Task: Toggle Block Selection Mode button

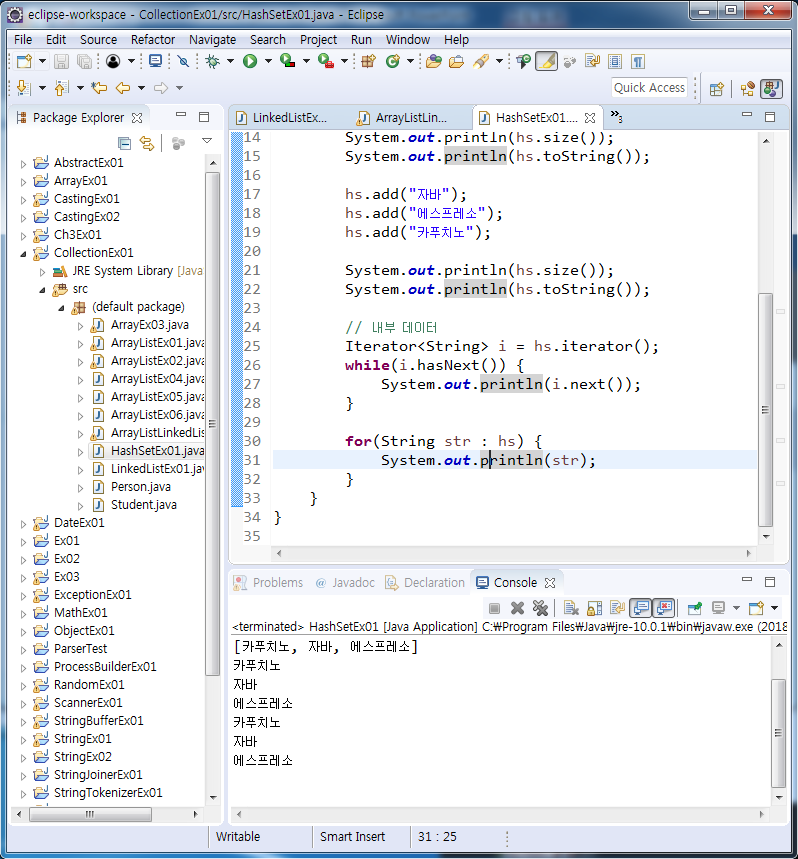Action: [615, 61]
